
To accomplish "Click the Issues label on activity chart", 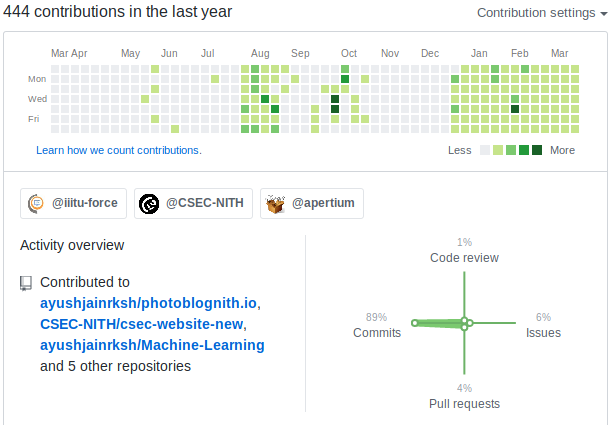I will click(543, 333).
